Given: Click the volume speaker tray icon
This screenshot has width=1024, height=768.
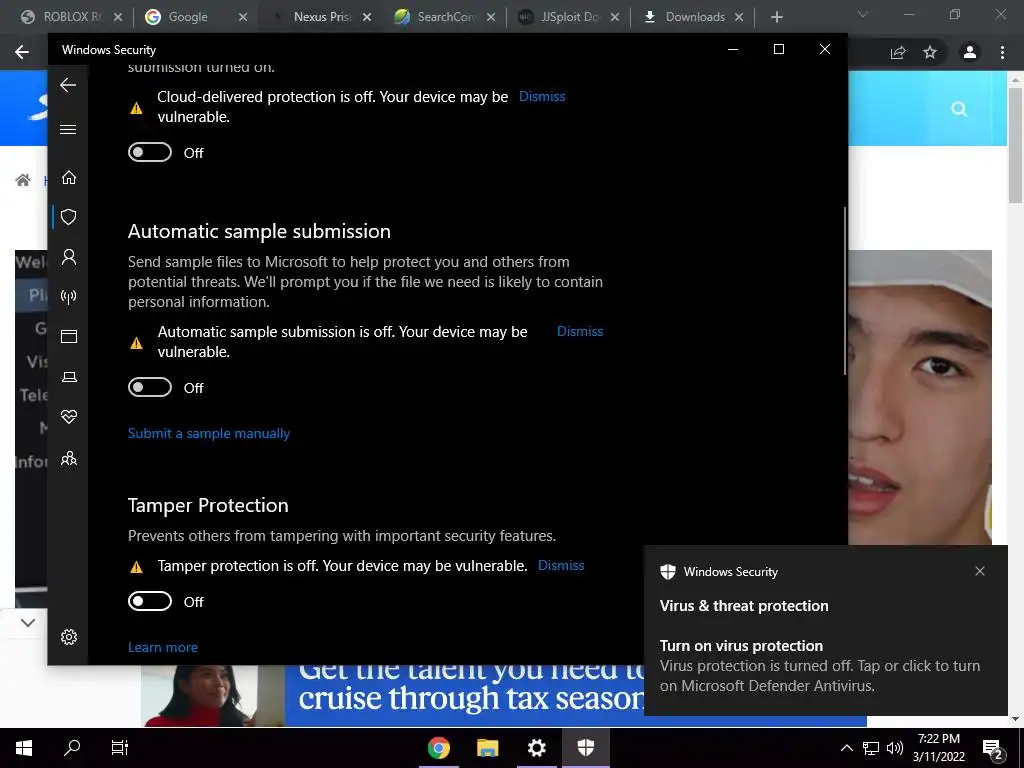Looking at the screenshot, I should pyautogui.click(x=895, y=748).
